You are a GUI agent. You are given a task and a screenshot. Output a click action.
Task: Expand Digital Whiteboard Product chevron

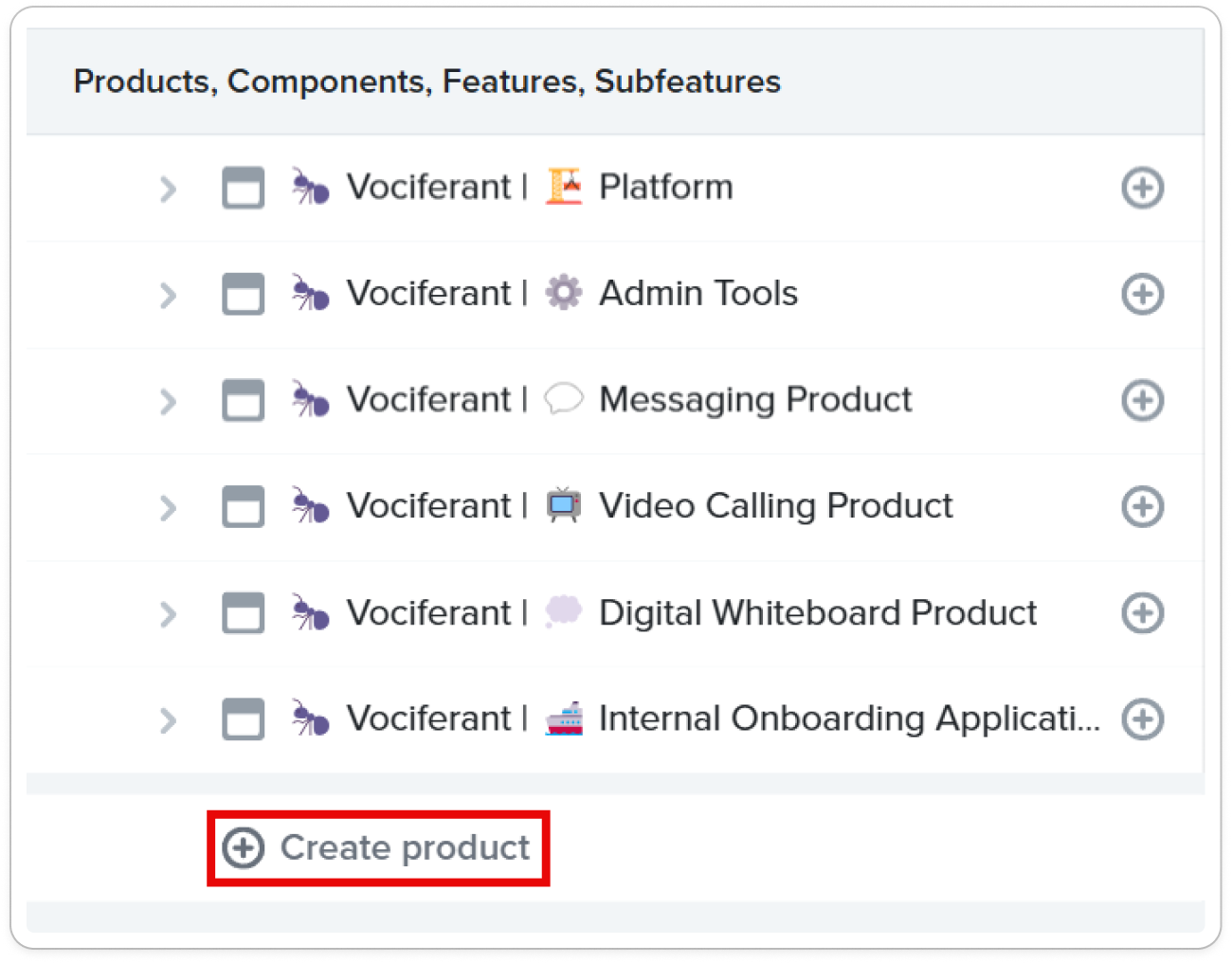pyautogui.click(x=168, y=614)
